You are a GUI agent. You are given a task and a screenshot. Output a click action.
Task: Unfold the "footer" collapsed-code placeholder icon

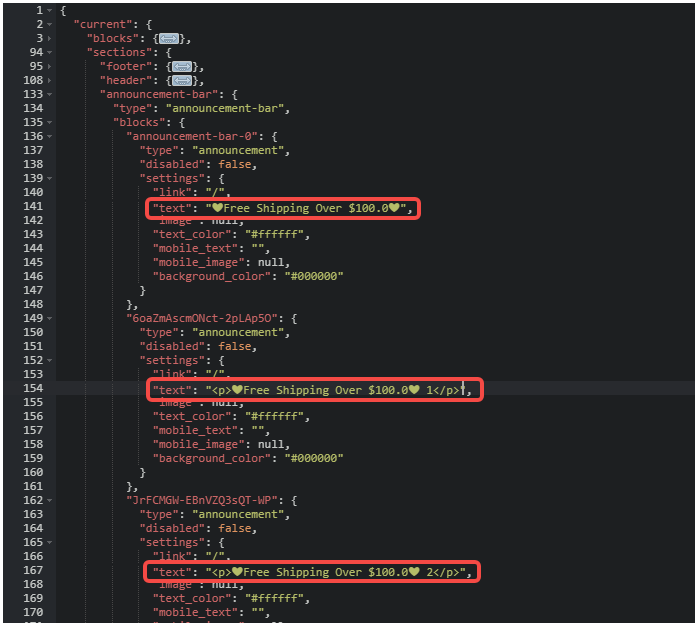182,67
